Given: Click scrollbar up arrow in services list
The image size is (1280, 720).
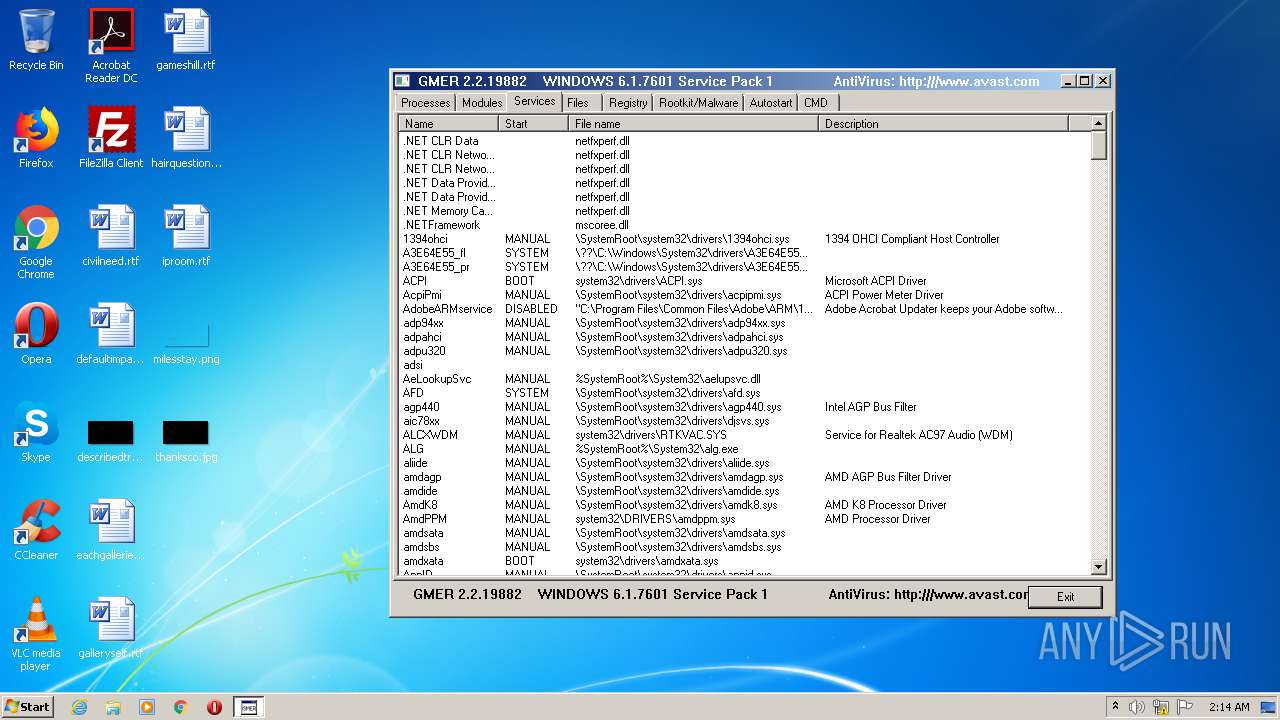Looking at the screenshot, I should click(1098, 123).
